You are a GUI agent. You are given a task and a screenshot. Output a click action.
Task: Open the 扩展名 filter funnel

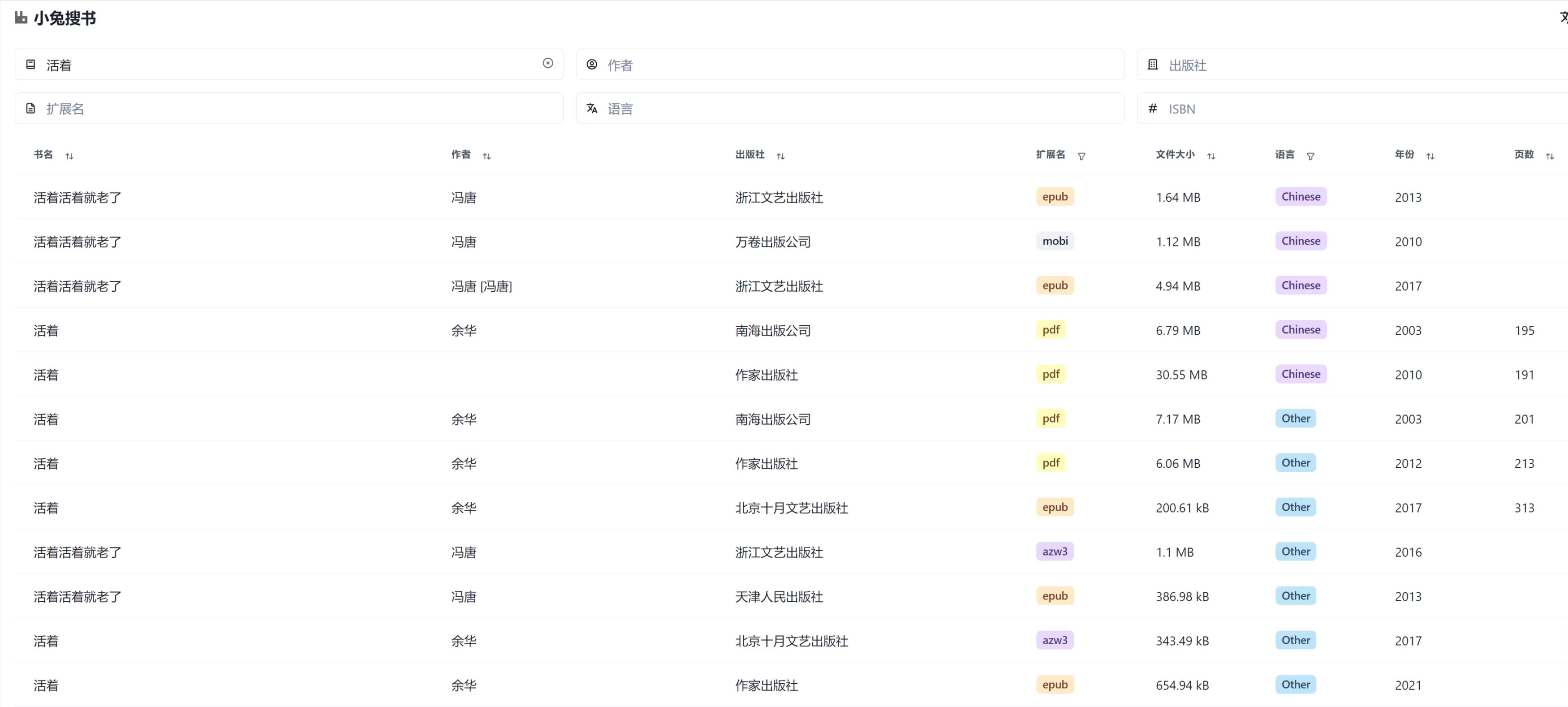pyautogui.click(x=1081, y=156)
